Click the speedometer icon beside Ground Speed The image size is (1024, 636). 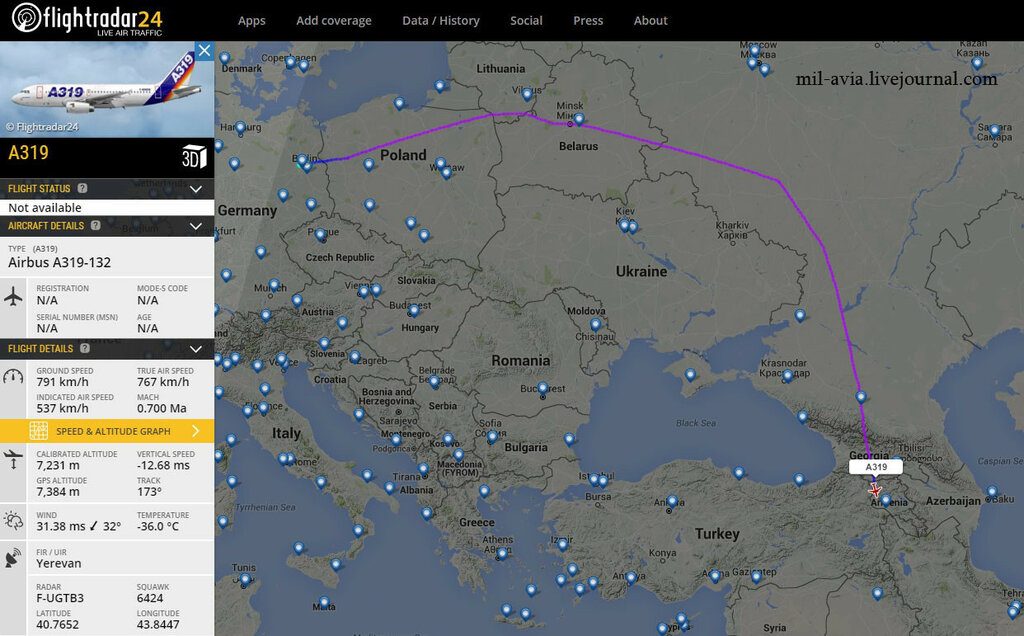click(13, 377)
